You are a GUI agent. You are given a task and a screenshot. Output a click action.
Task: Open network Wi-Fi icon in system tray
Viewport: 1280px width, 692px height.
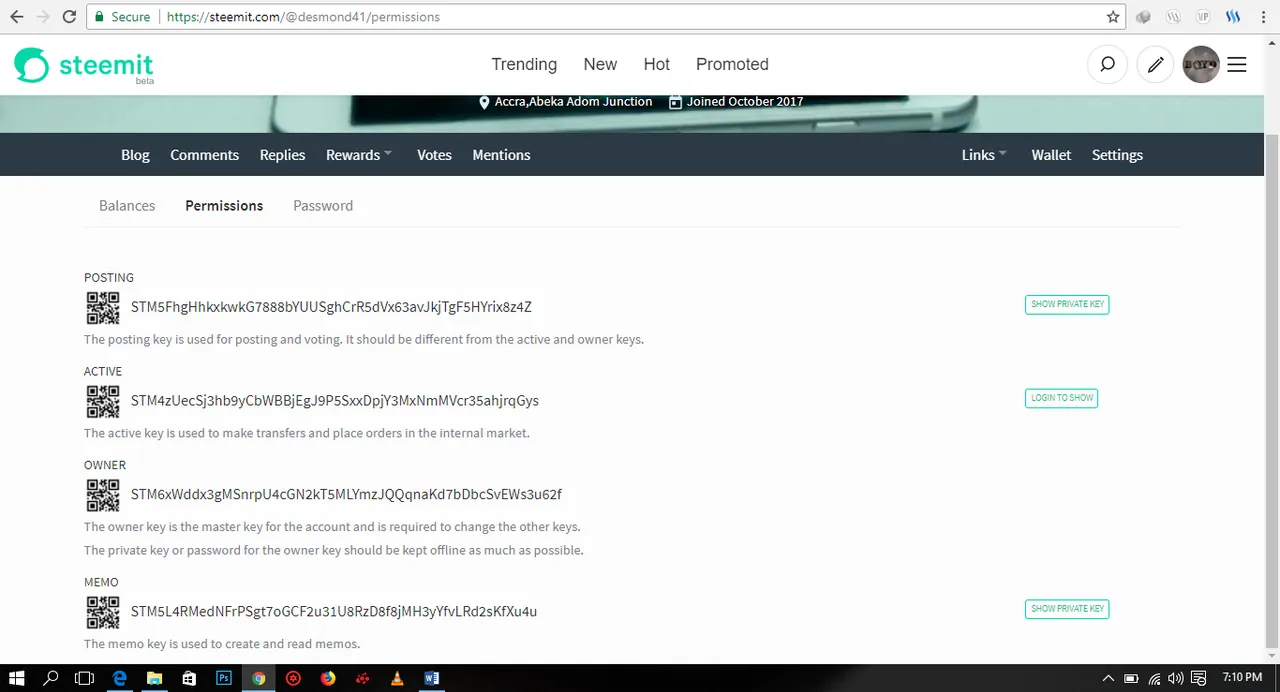click(1154, 678)
